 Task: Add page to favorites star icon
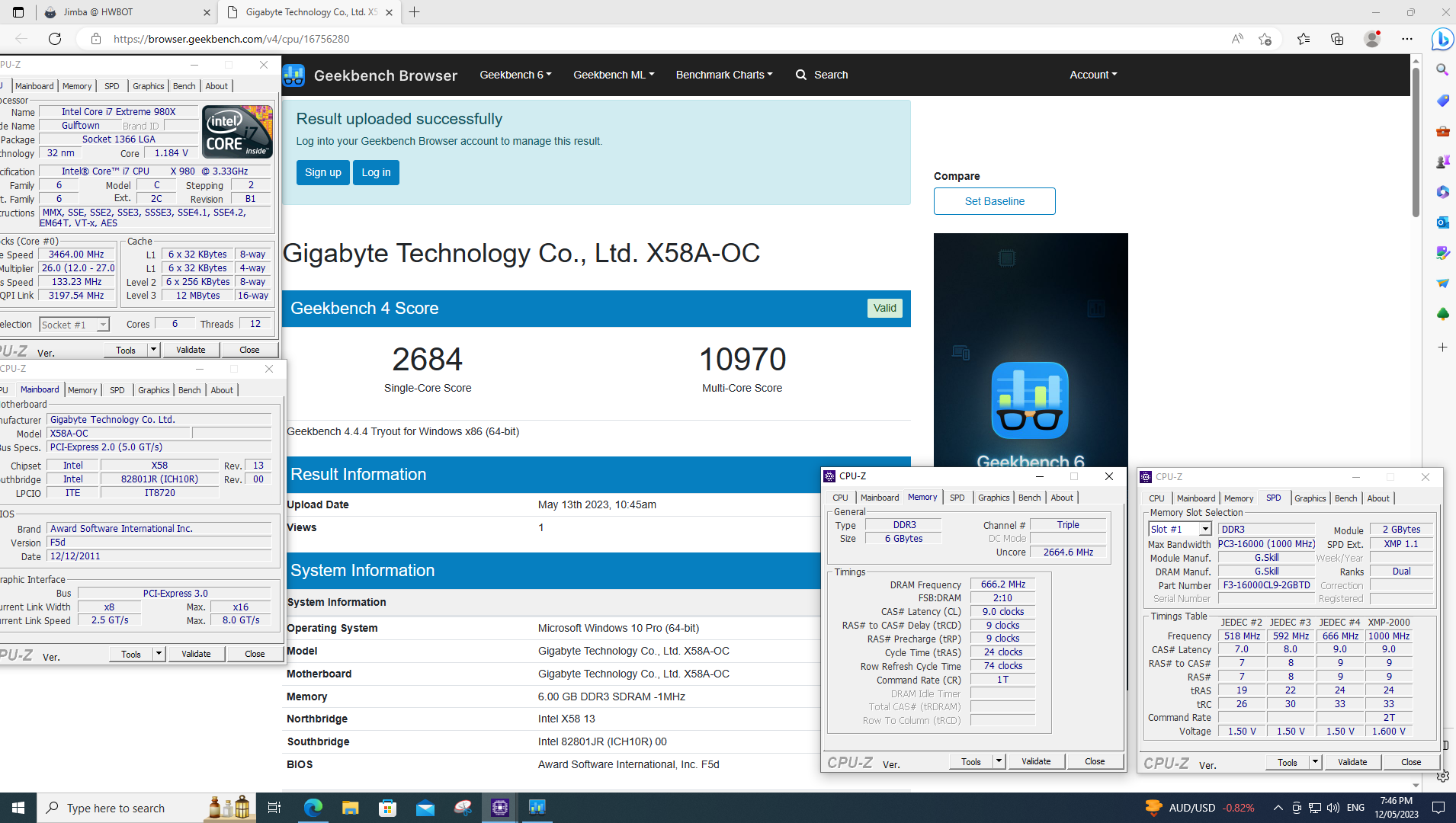[x=1265, y=39]
